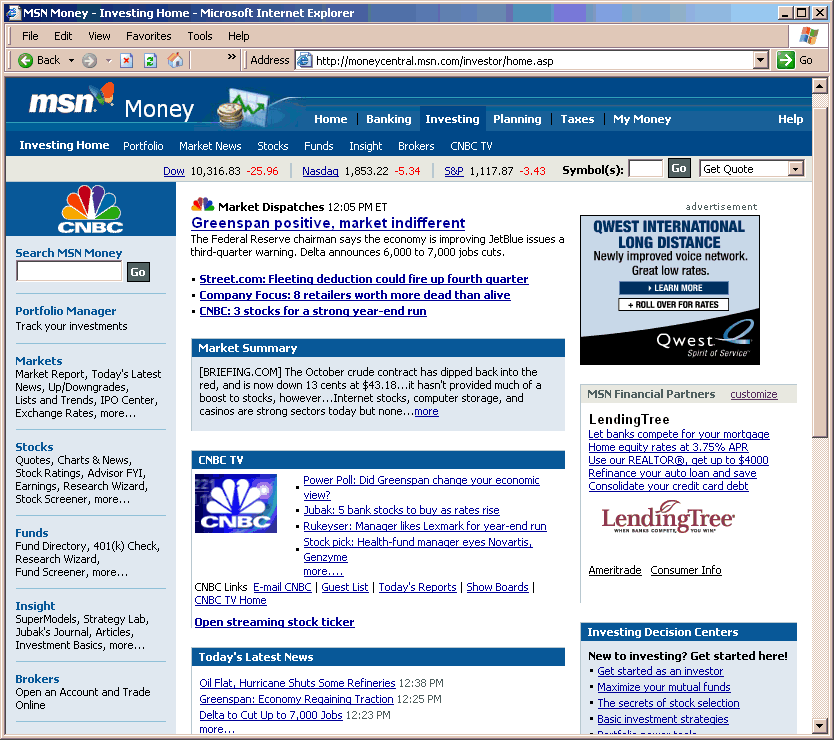Image resolution: width=834 pixels, height=740 pixels.
Task: Click the CNBC peacock logo in the sidebar
Action: [90, 207]
